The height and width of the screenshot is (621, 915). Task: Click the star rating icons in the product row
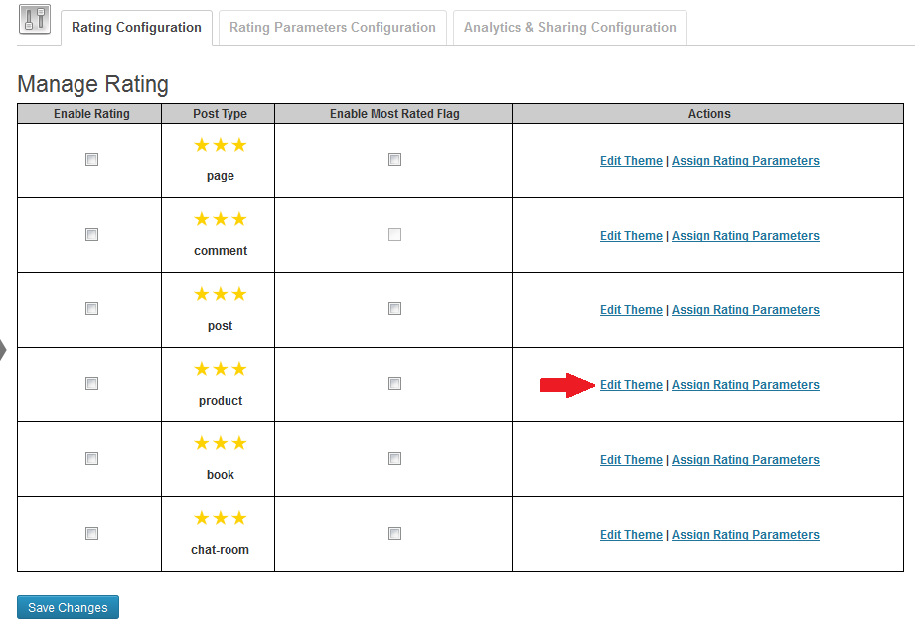click(x=221, y=369)
